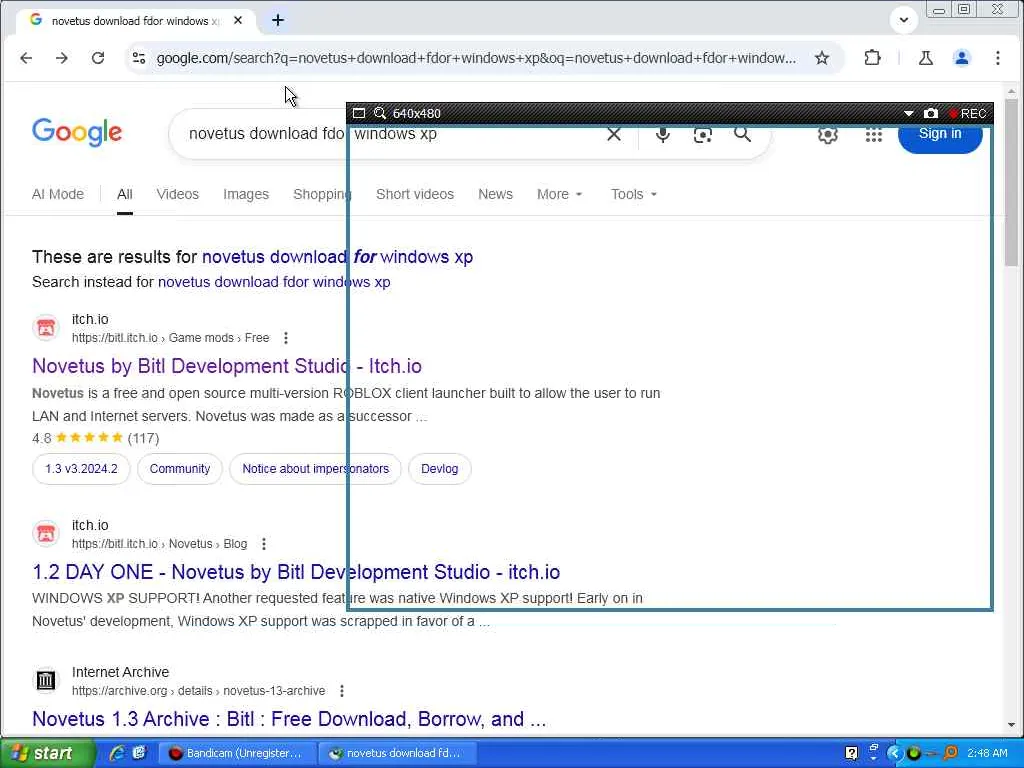Click the Google logo
This screenshot has height=768, width=1024.
(77, 132)
